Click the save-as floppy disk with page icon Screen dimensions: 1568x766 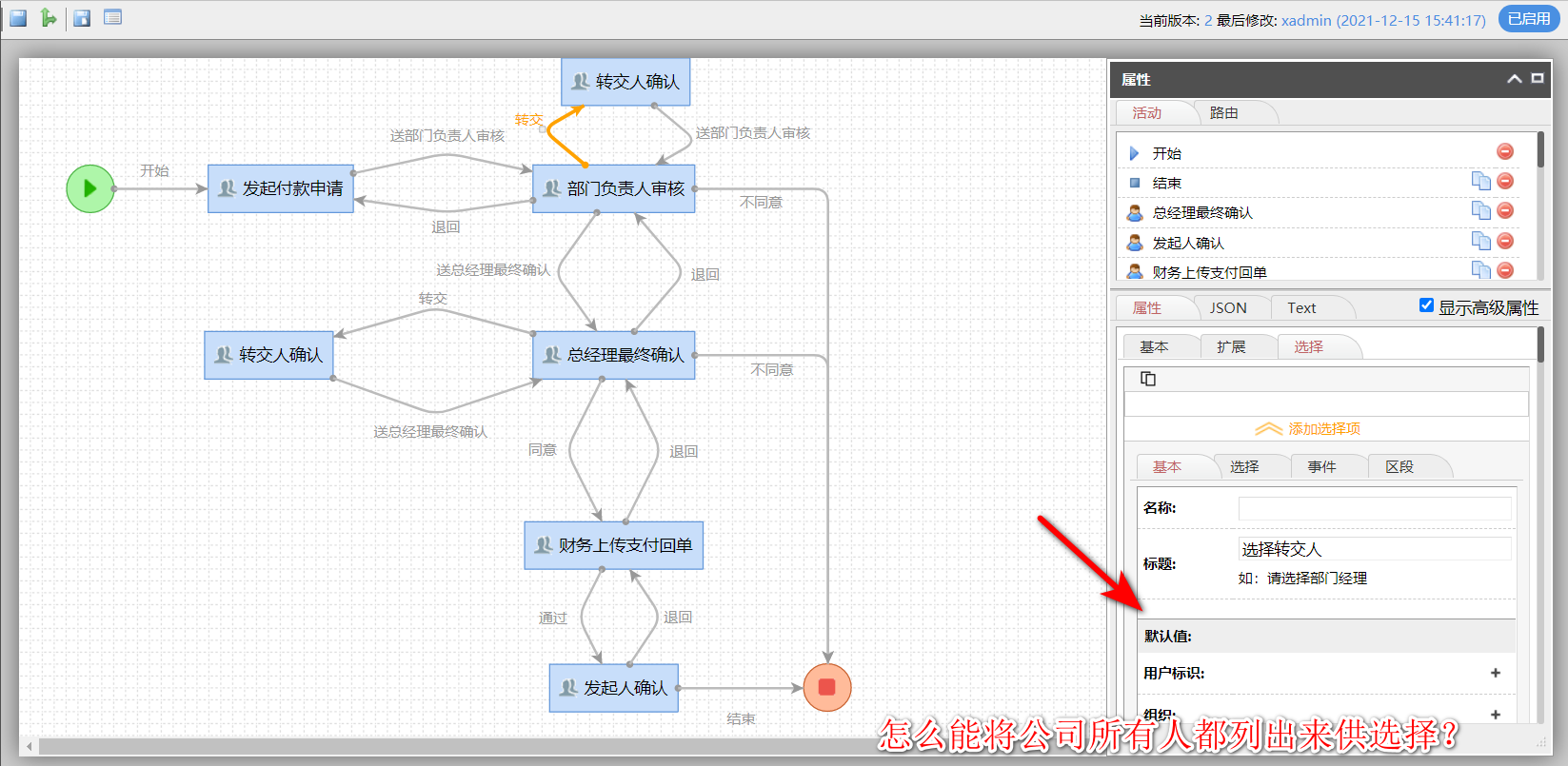click(x=82, y=17)
